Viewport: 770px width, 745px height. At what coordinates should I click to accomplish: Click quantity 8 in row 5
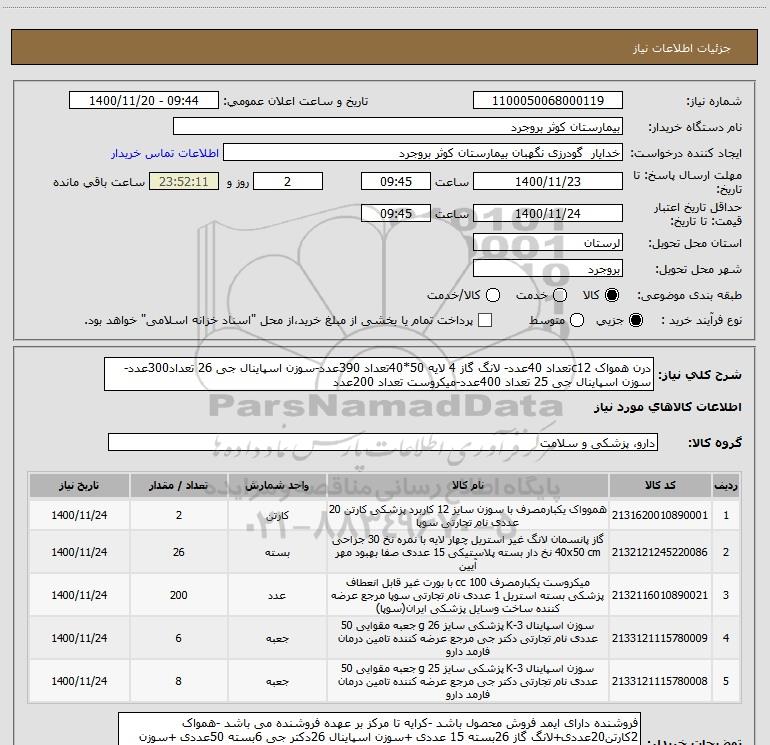pos(178,681)
